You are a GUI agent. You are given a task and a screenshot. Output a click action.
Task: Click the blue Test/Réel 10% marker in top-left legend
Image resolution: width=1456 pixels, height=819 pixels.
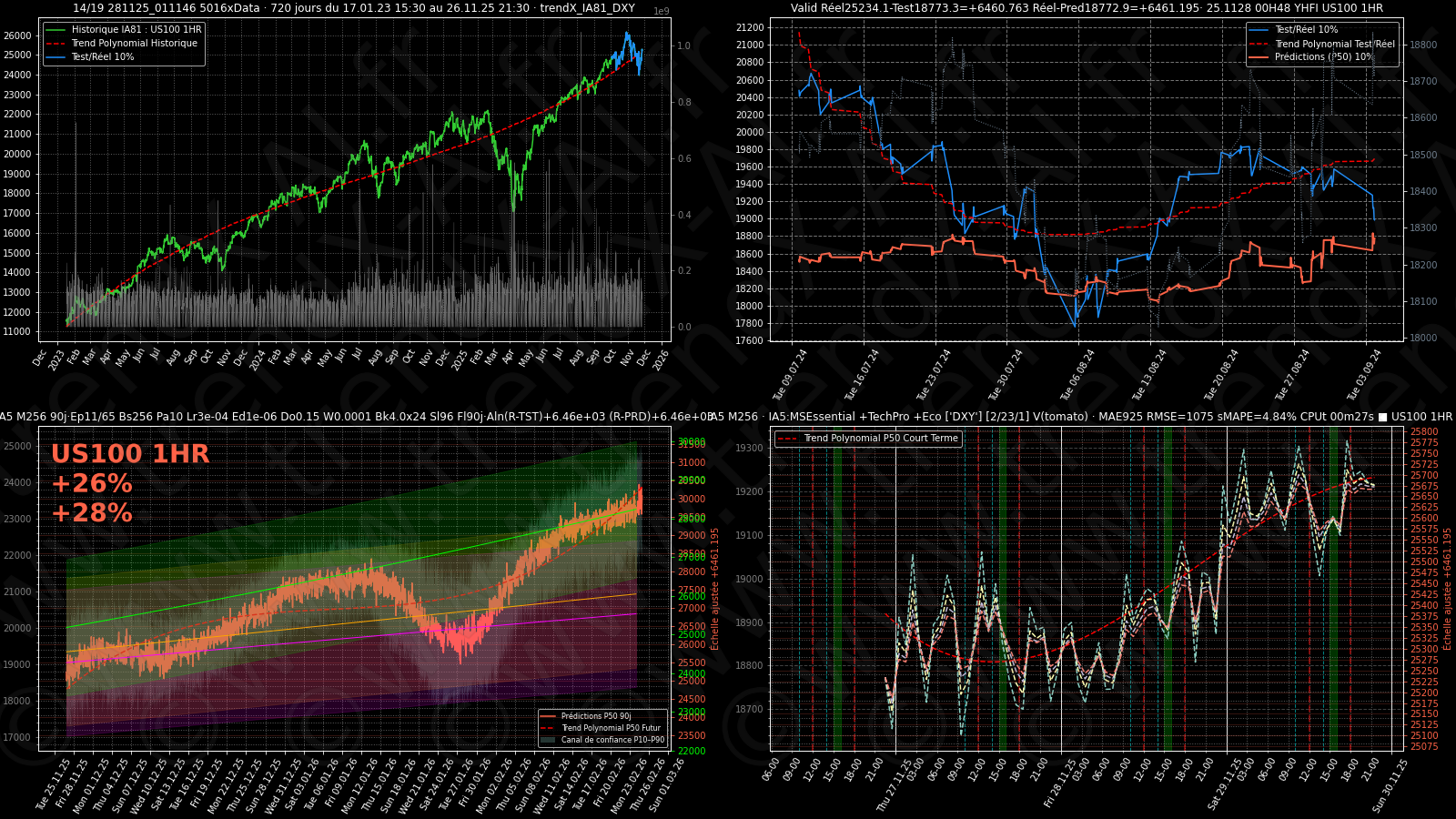pos(56,57)
